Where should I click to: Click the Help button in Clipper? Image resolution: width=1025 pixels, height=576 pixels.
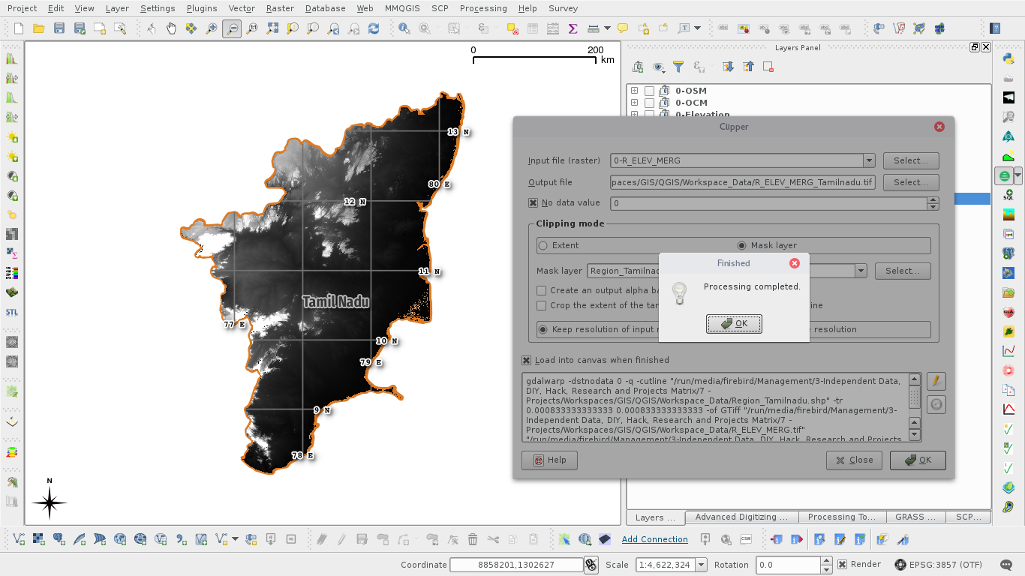click(x=550, y=460)
